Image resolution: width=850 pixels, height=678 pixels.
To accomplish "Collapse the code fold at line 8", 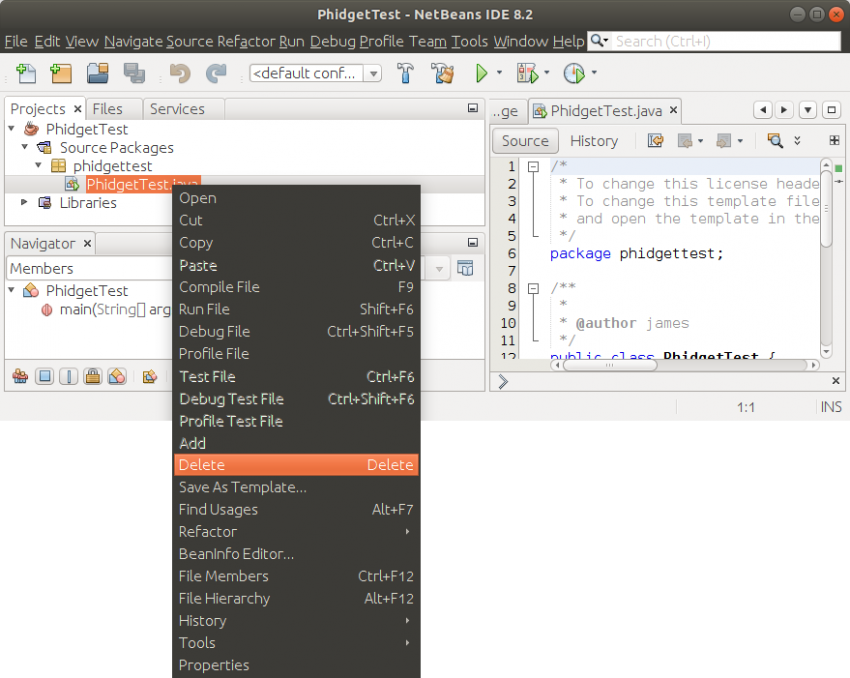I will (533, 288).
